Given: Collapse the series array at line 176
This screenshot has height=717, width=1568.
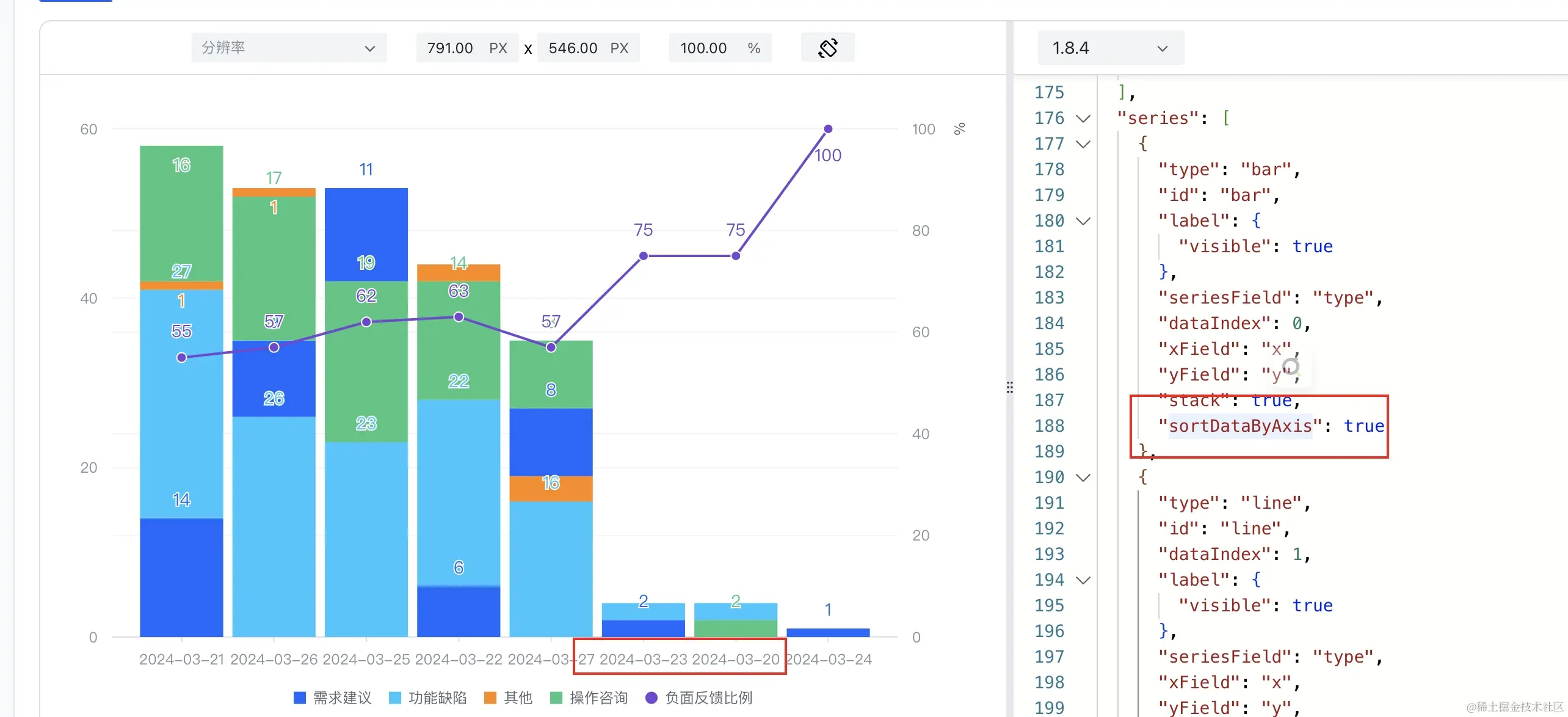Looking at the screenshot, I should pyautogui.click(x=1083, y=118).
